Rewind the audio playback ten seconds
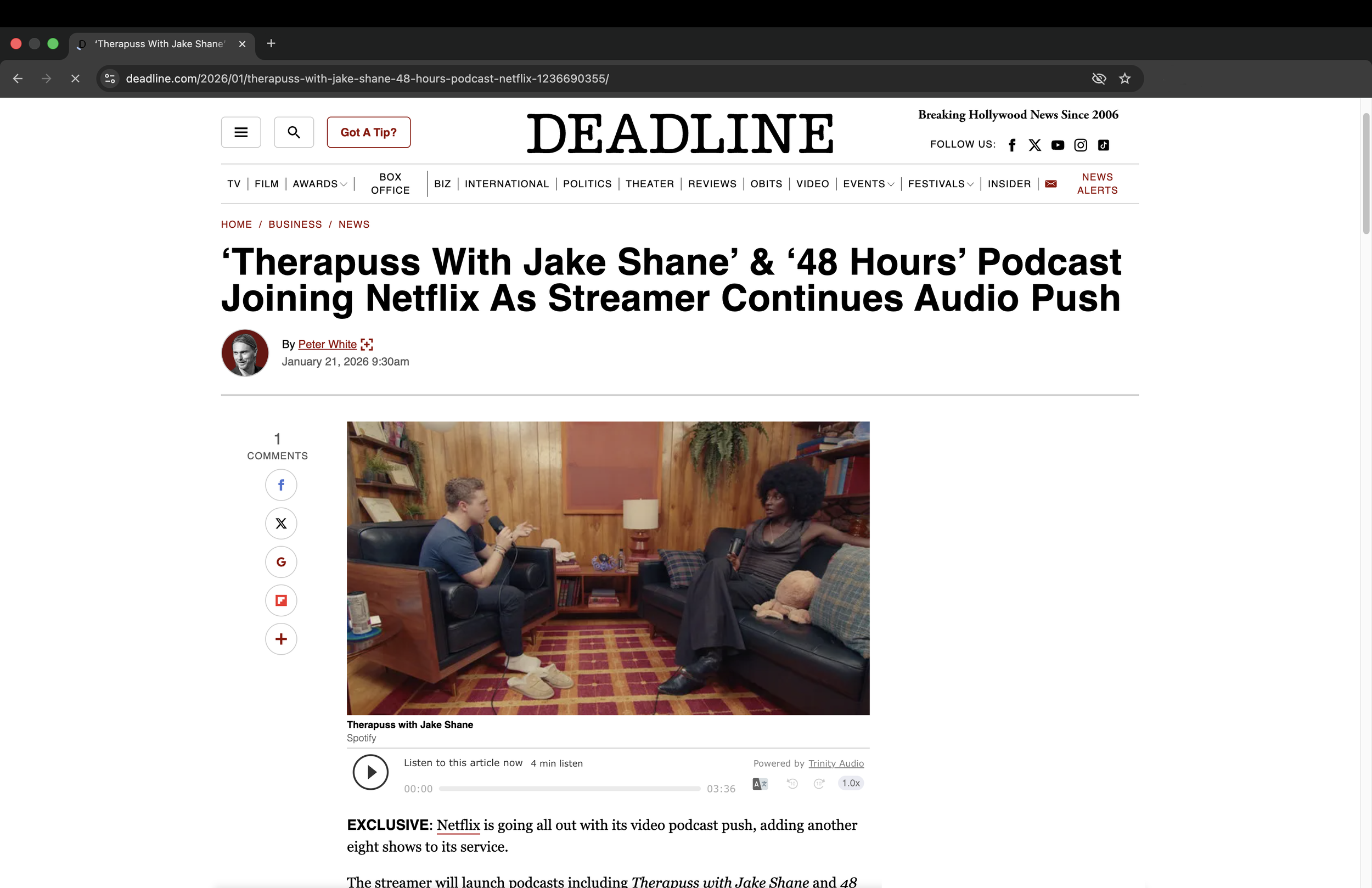 pos(792,784)
